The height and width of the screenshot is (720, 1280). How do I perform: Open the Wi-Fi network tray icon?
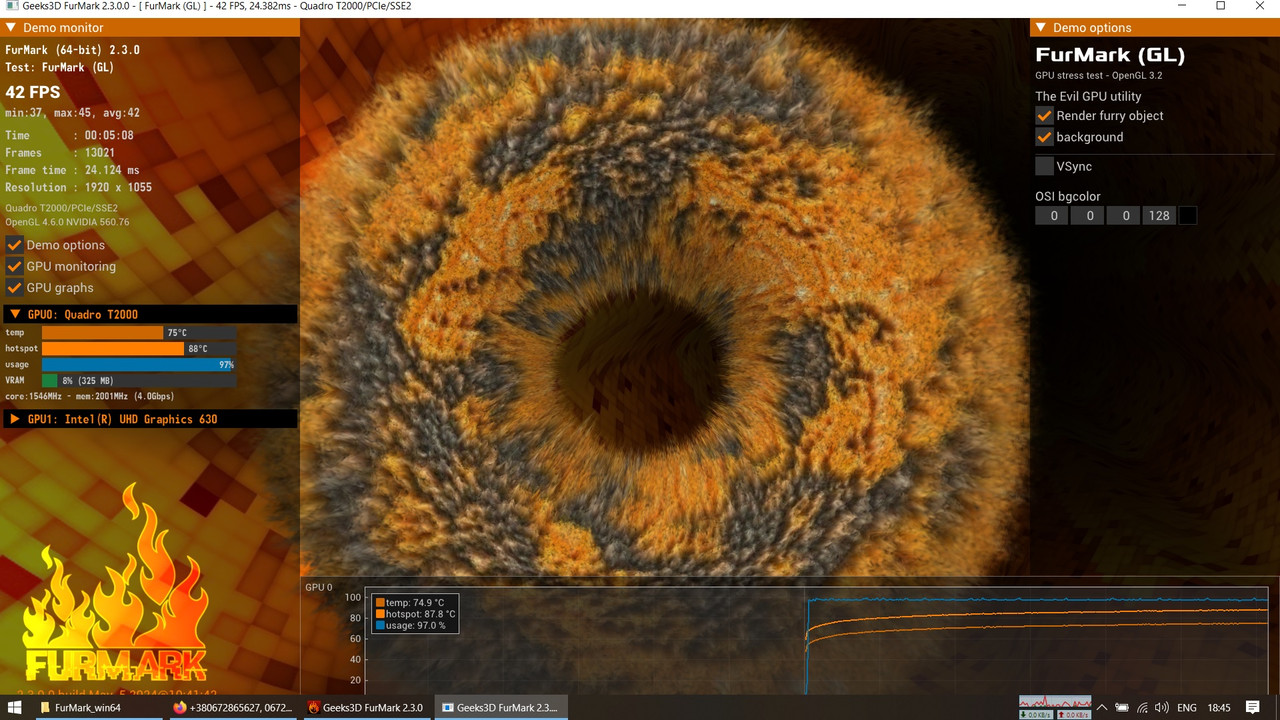[1141, 707]
